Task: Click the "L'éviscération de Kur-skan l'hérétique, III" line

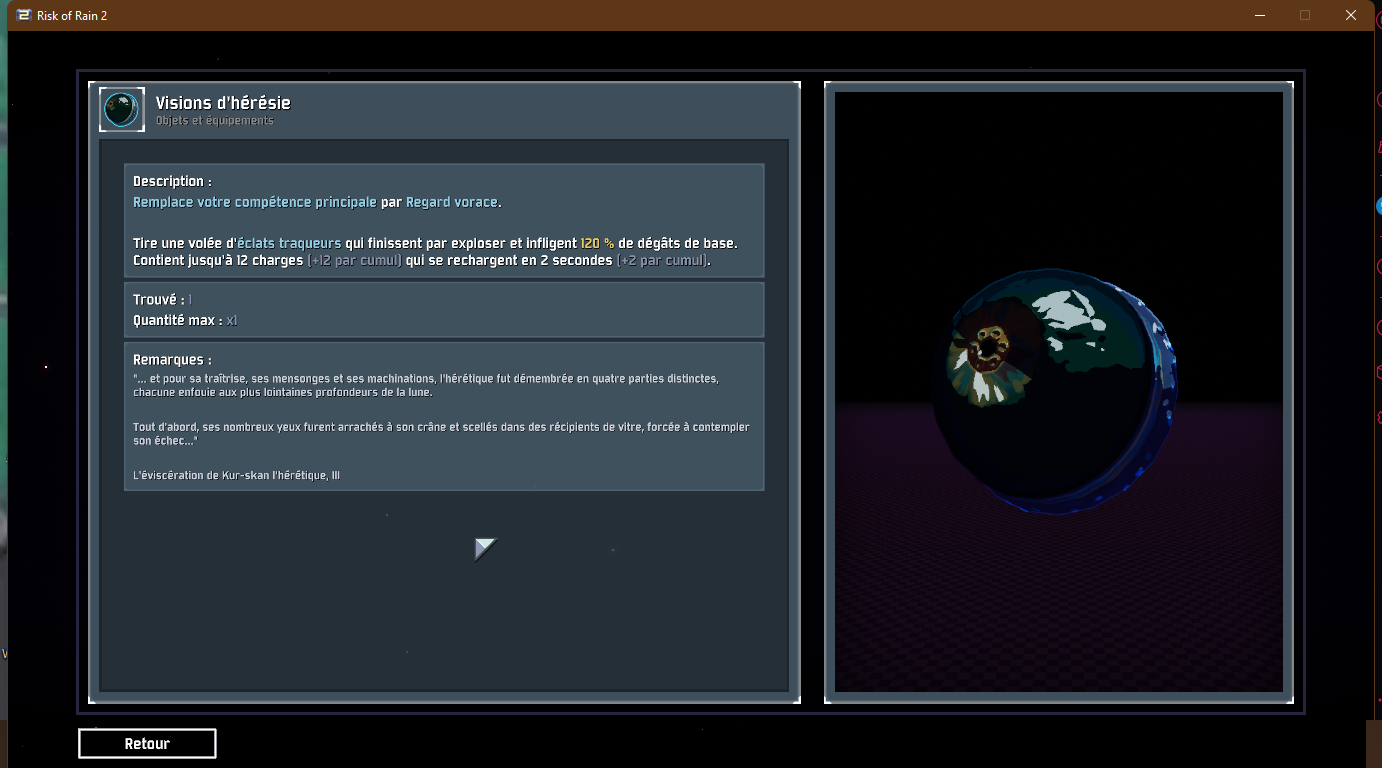Action: tap(236, 475)
